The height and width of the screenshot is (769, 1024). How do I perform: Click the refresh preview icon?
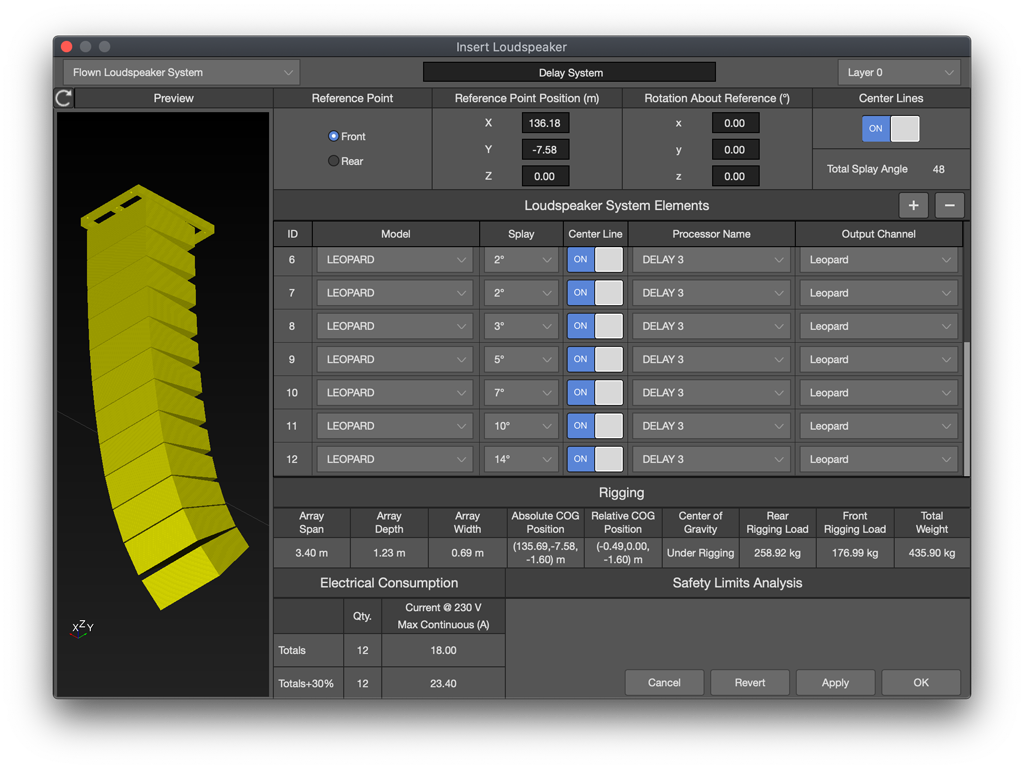(64, 98)
